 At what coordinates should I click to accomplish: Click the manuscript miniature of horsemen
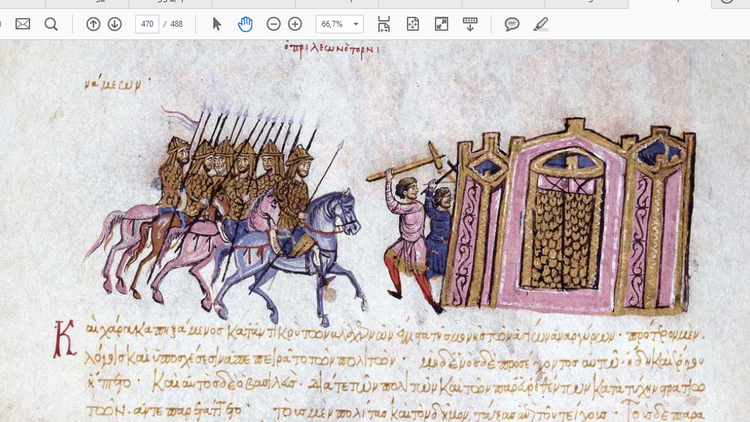[x=225, y=215]
